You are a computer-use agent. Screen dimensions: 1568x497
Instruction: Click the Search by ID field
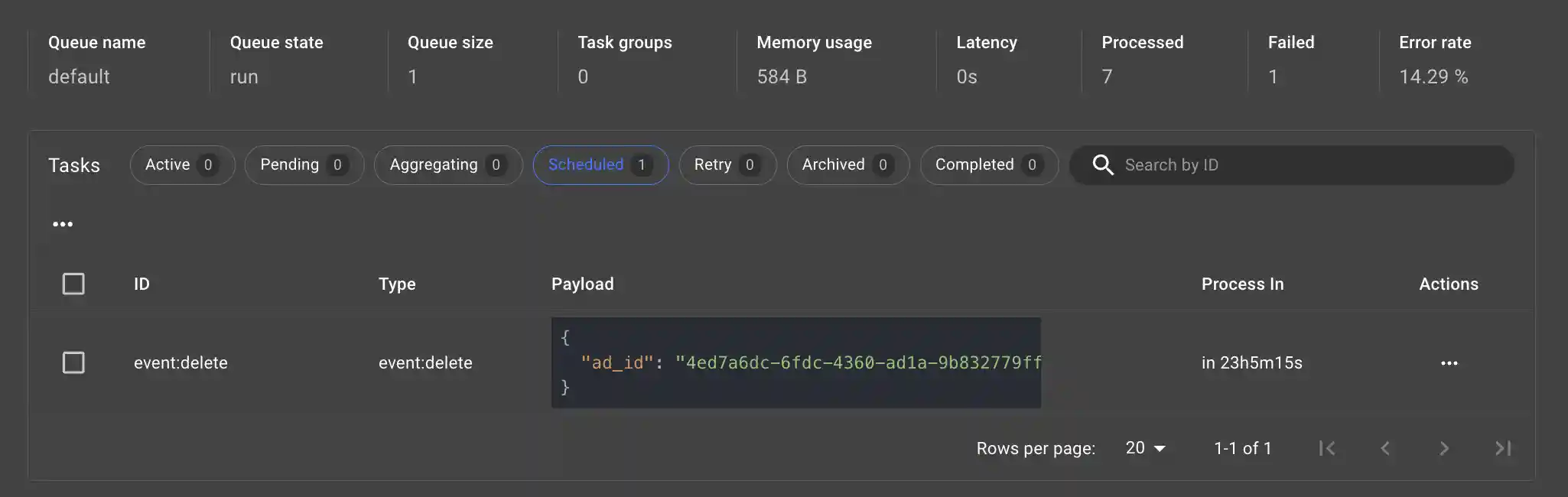coord(1300,165)
